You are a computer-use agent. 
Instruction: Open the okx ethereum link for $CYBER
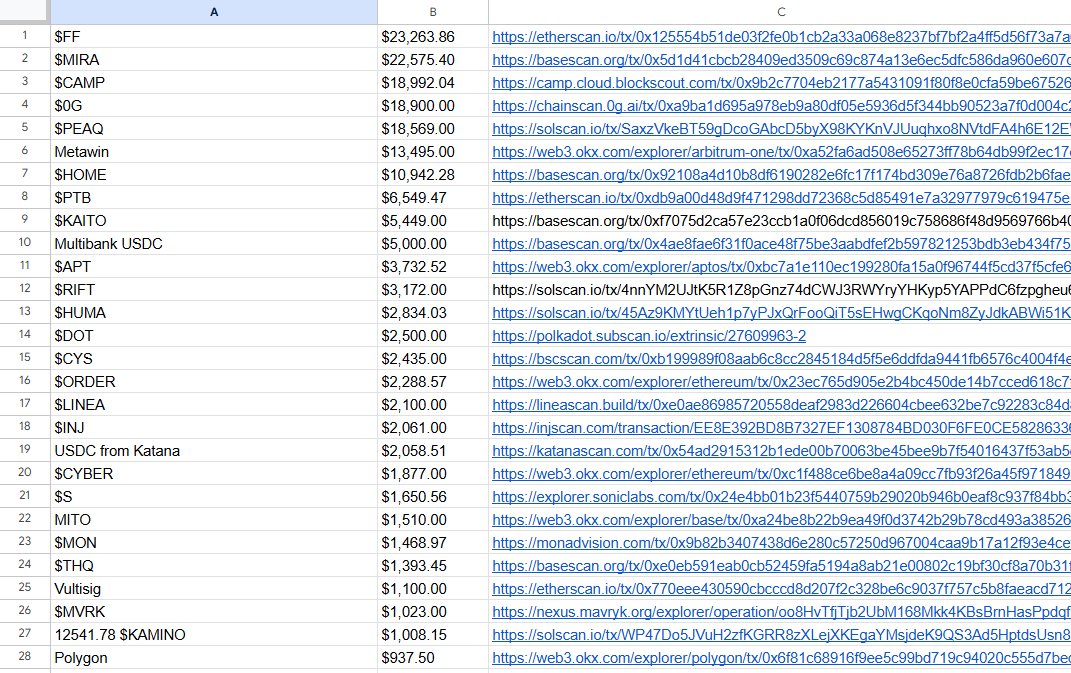(781, 474)
